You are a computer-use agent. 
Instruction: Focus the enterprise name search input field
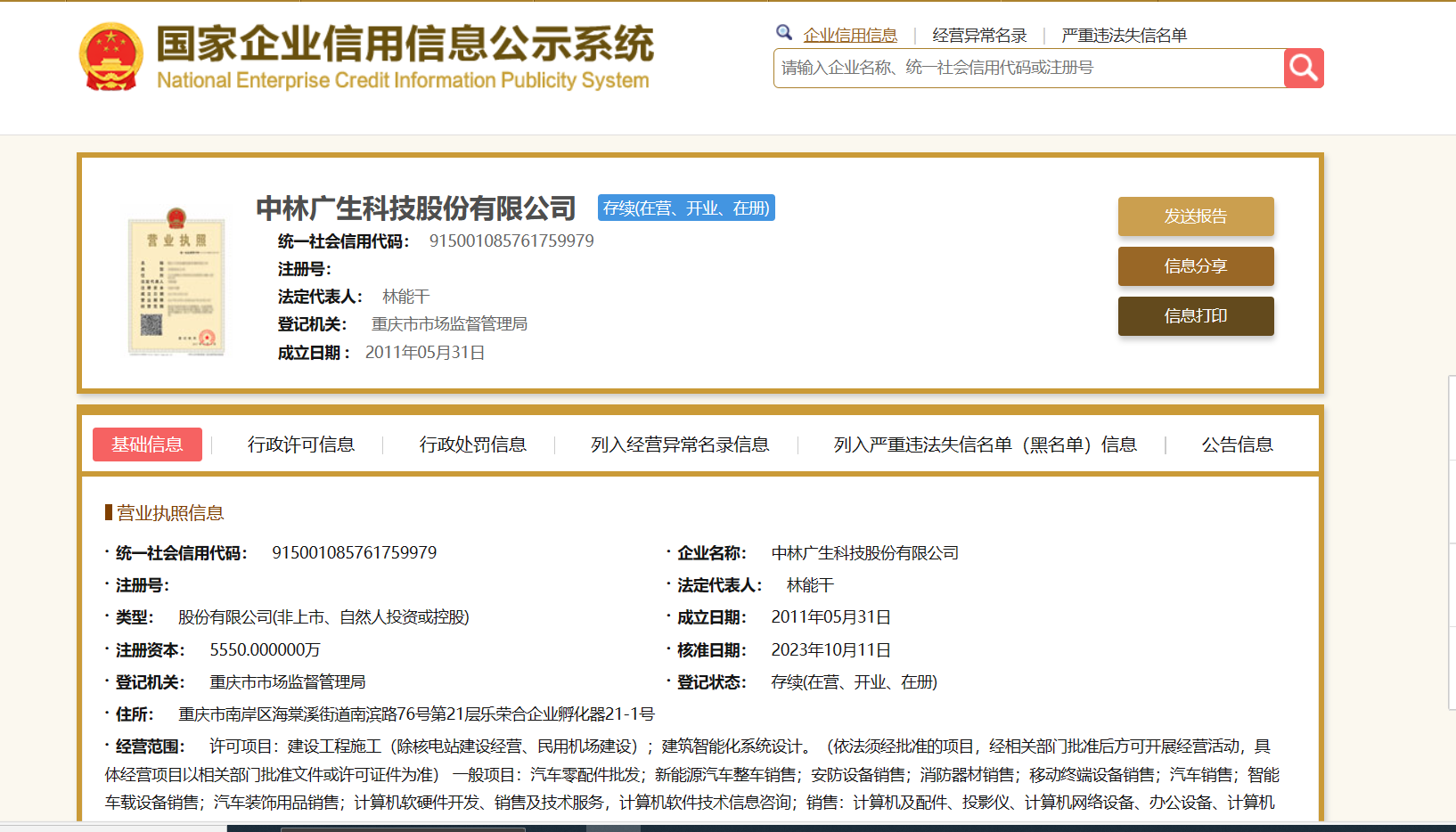1029,68
